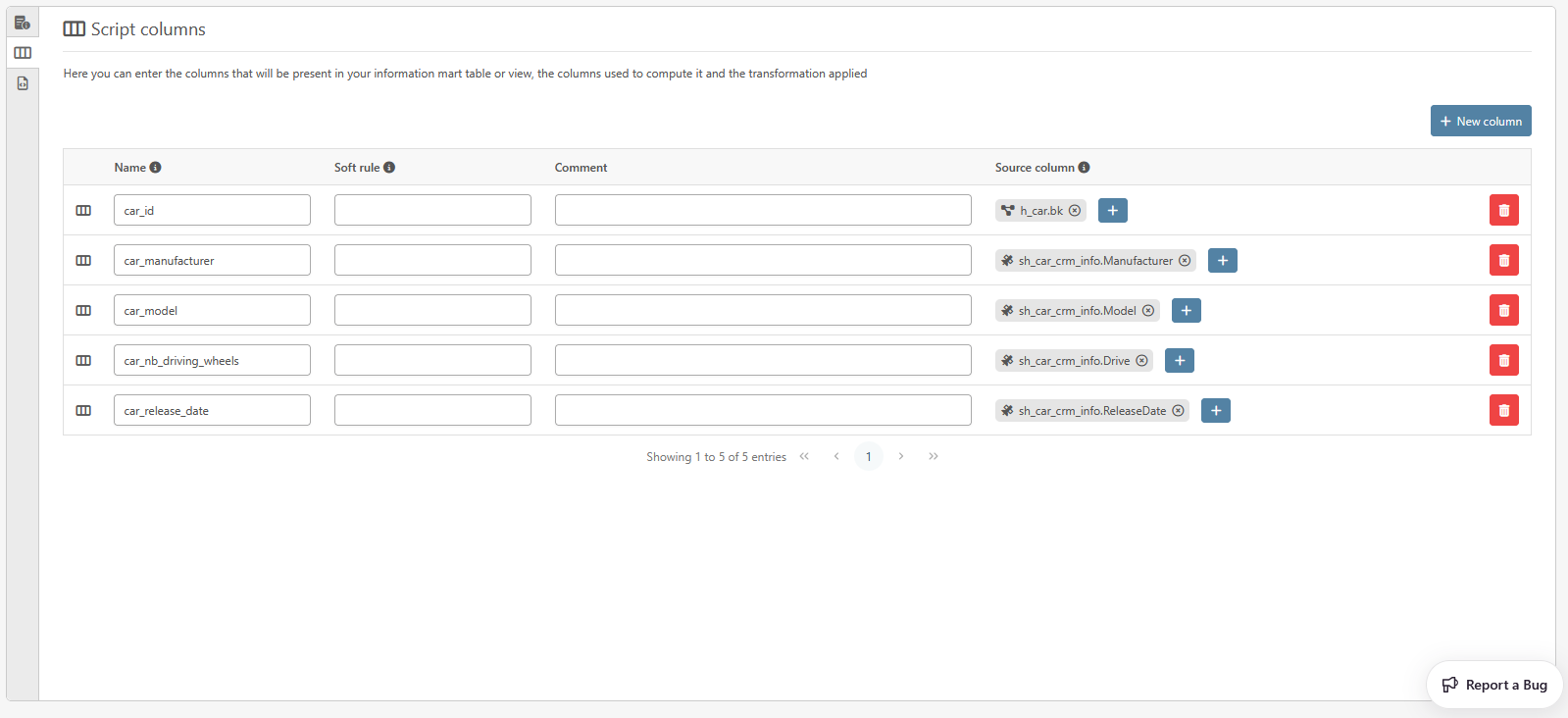This screenshot has width=1568, height=718.
Task: Open script columns tab in sidebar
Action: (x=23, y=53)
